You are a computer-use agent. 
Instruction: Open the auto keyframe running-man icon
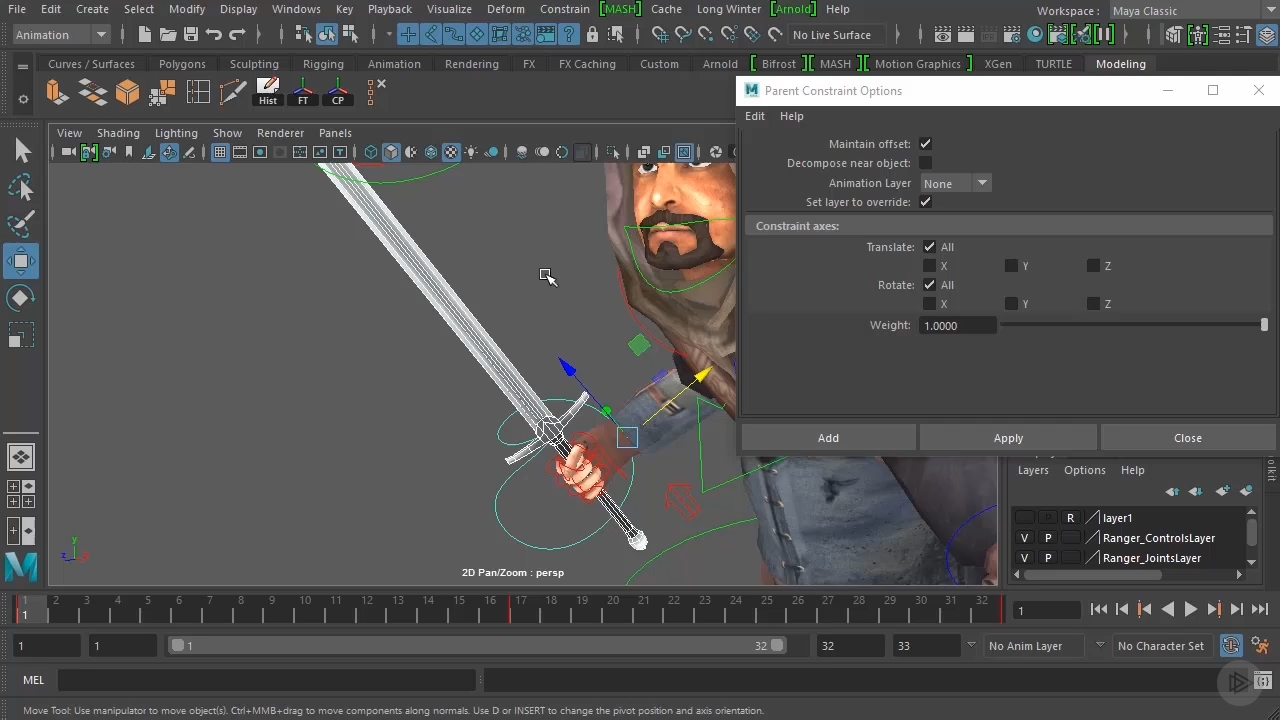1260,646
